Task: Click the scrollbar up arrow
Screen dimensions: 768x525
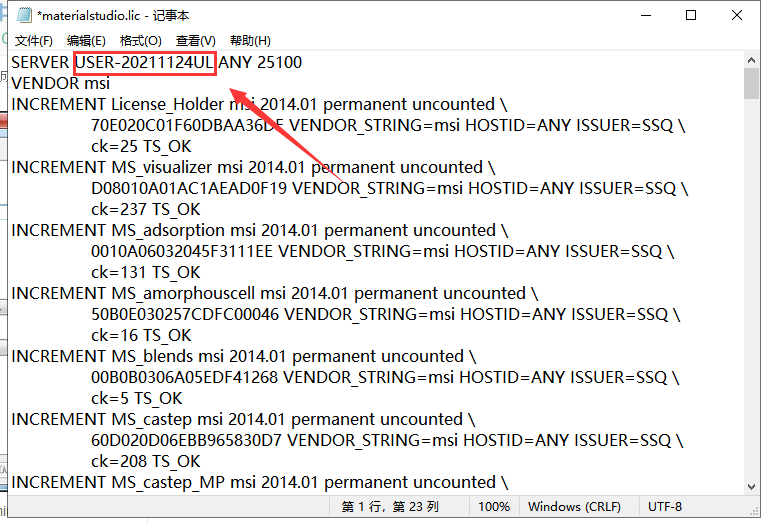Action: point(751,60)
